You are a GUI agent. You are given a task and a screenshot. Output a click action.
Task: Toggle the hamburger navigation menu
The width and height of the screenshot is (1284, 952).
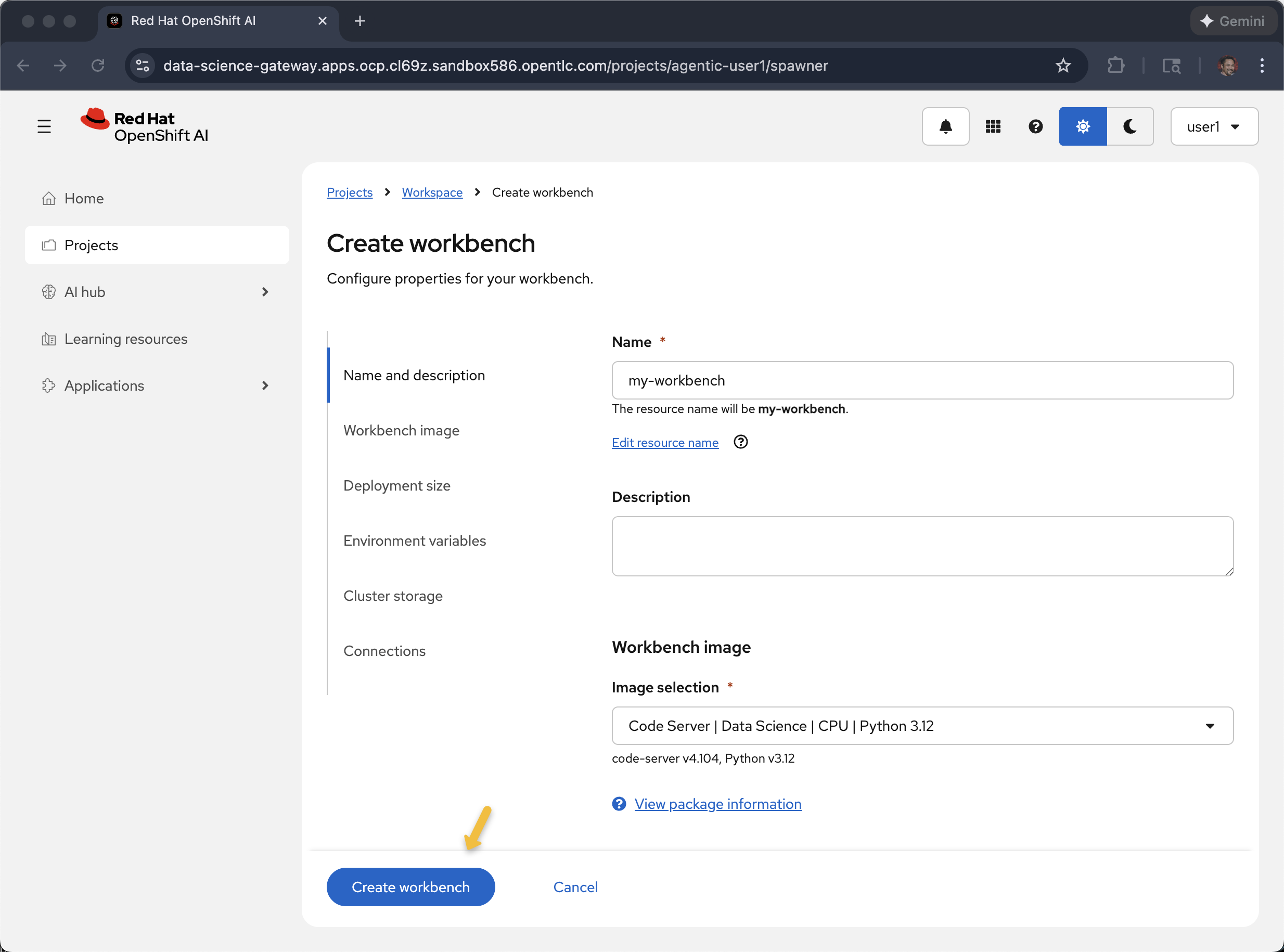44,126
